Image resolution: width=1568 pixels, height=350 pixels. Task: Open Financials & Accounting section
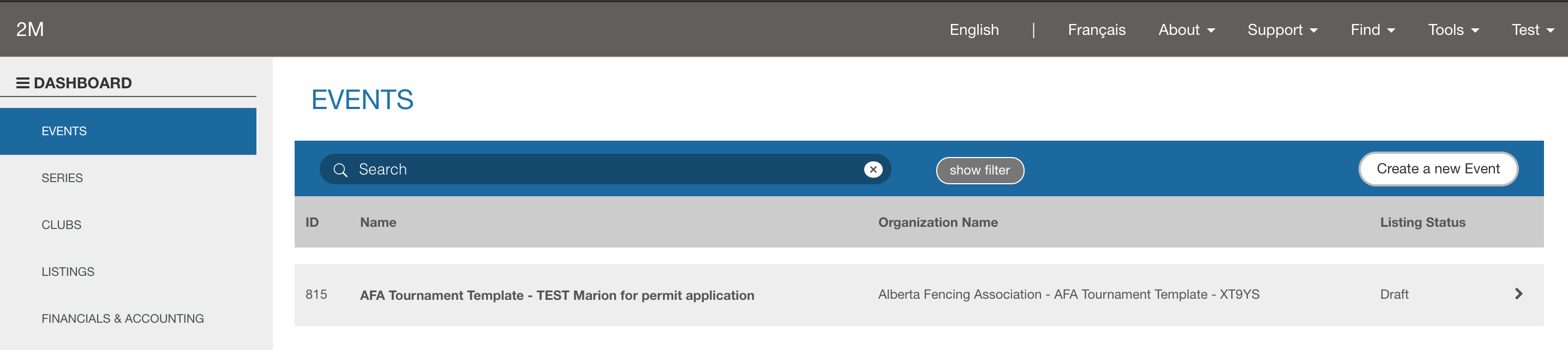click(122, 318)
